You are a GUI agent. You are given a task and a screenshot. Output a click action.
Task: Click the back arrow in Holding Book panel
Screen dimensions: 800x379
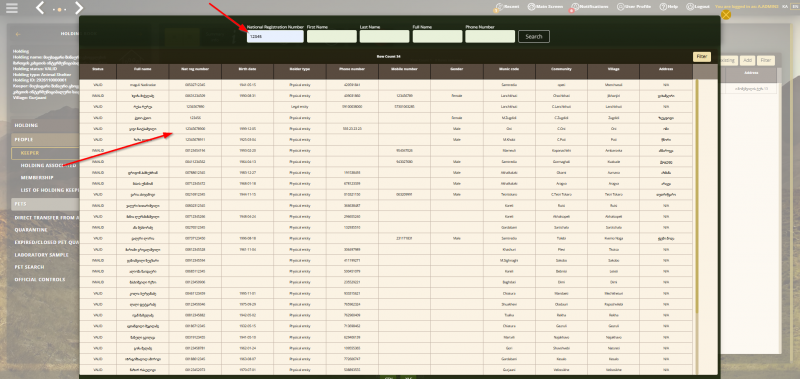pyautogui.click(x=18, y=34)
